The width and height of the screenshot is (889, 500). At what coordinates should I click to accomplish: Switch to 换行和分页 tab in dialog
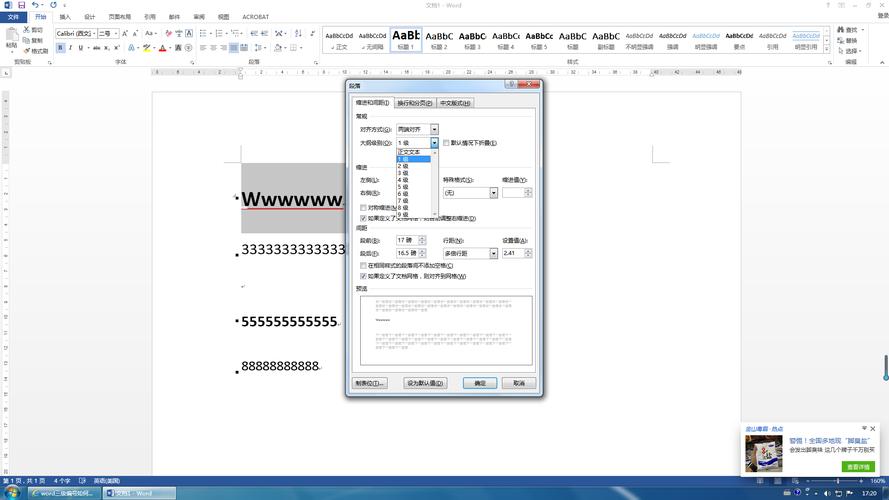coord(414,103)
